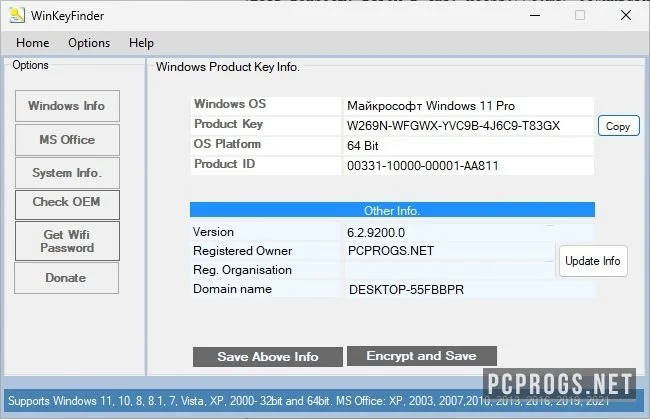Click the Registered Owner field PCPROGS.NET
Image resolution: width=650 pixels, height=419 pixels.
tap(449, 251)
